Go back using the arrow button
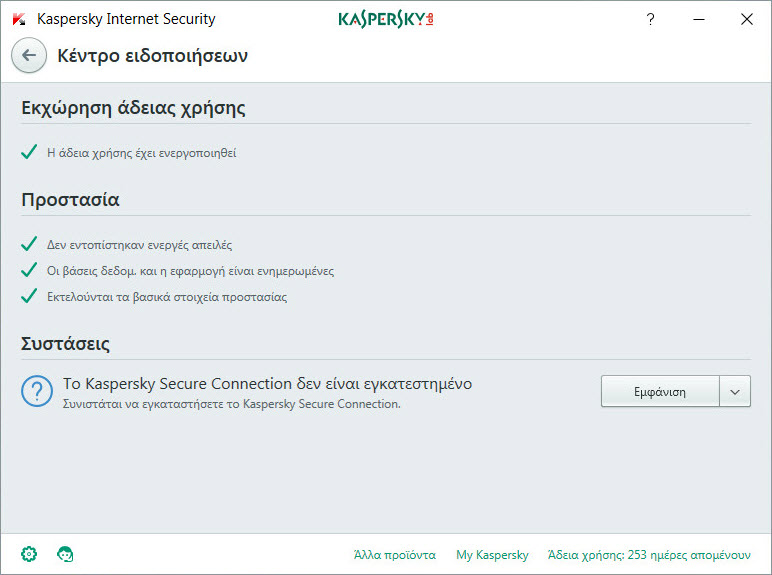The height and width of the screenshot is (575, 772). tap(29, 55)
